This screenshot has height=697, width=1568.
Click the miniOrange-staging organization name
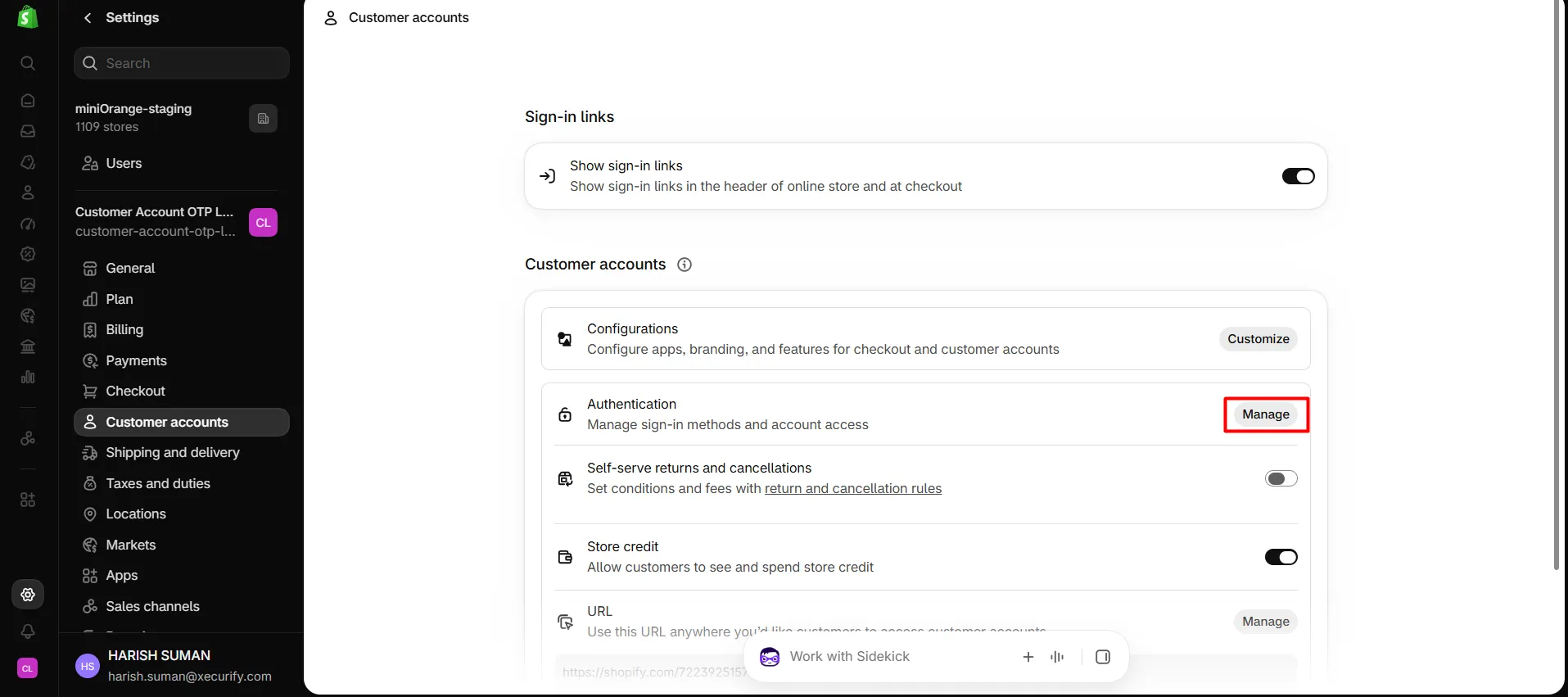click(x=133, y=109)
